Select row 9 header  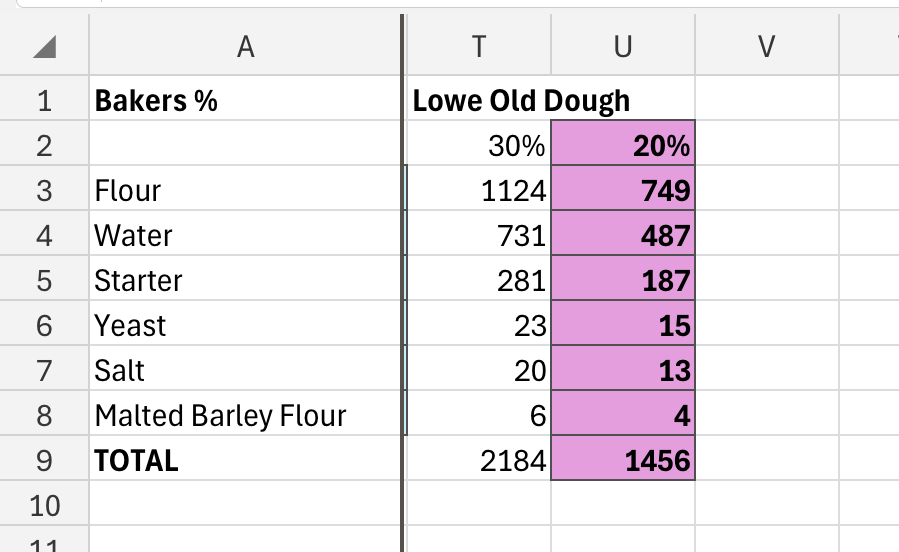[44, 460]
